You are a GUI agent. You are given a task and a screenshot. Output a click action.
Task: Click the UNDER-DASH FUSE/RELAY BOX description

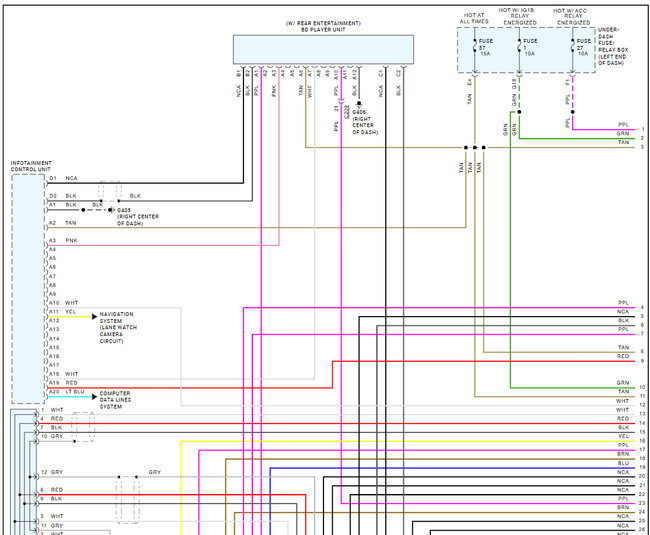pyautogui.click(x=613, y=46)
